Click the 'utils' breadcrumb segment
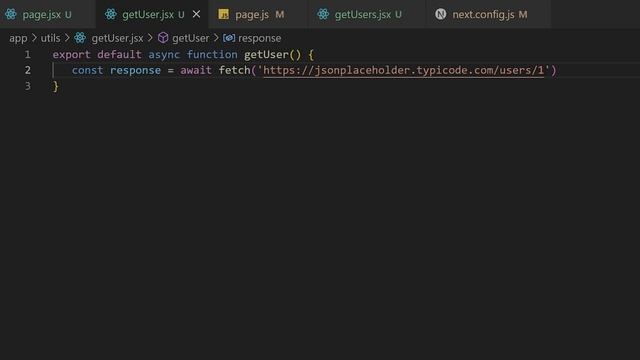Screen dimensions: 640x360 [x=50, y=38]
